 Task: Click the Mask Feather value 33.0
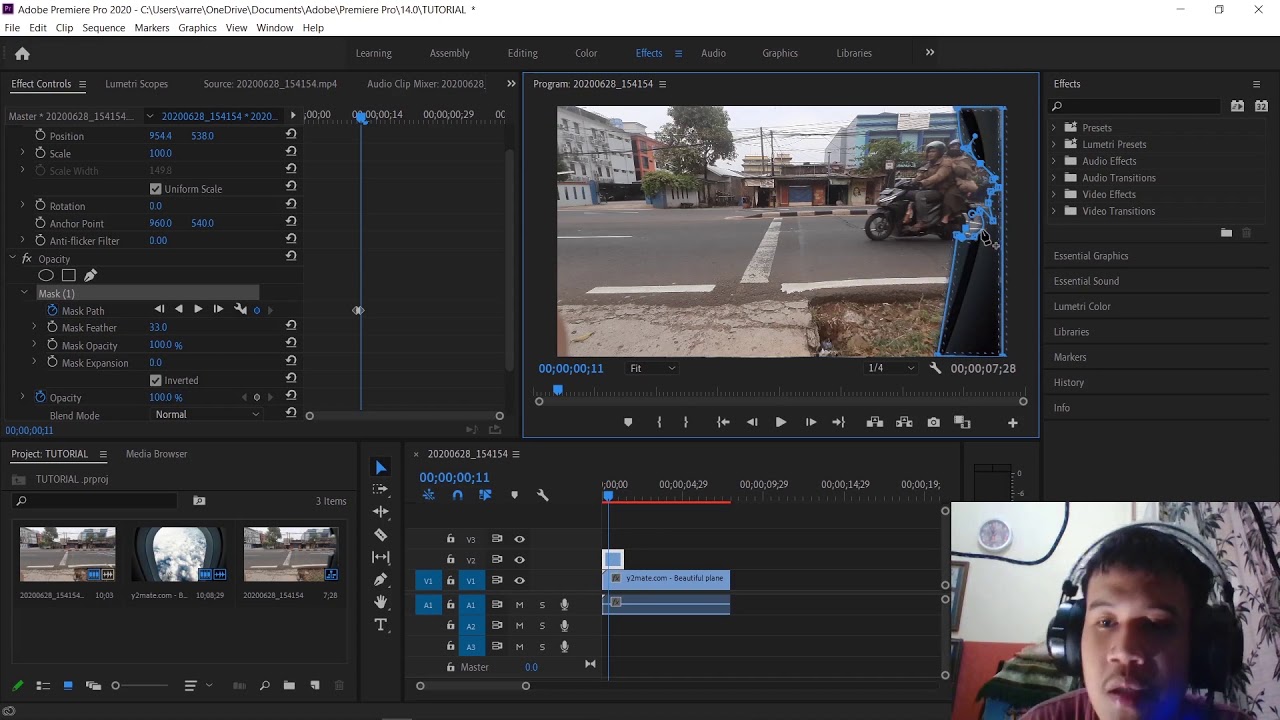[x=158, y=327]
